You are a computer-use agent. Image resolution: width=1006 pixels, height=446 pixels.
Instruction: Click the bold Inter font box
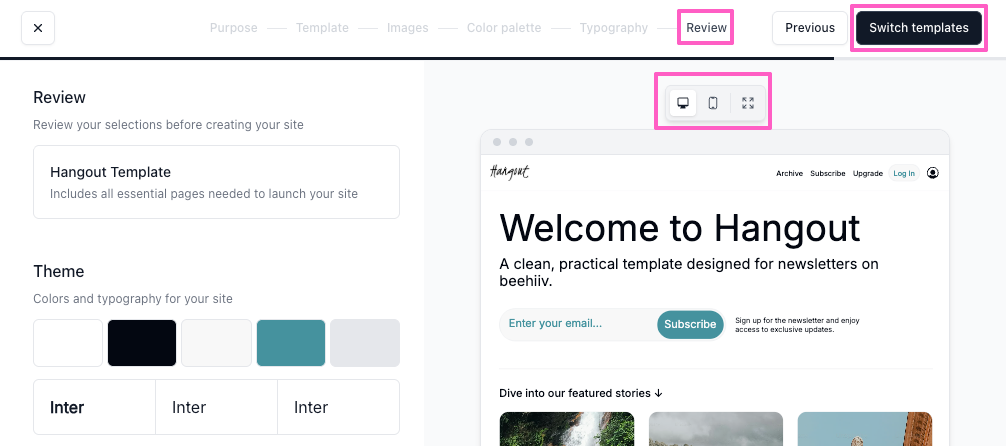pyautogui.click(x=94, y=407)
